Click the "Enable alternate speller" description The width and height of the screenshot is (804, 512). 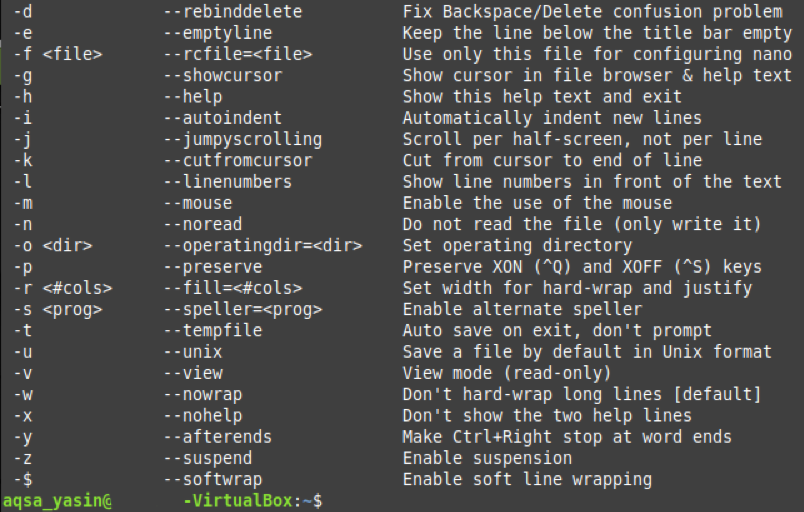click(521, 310)
